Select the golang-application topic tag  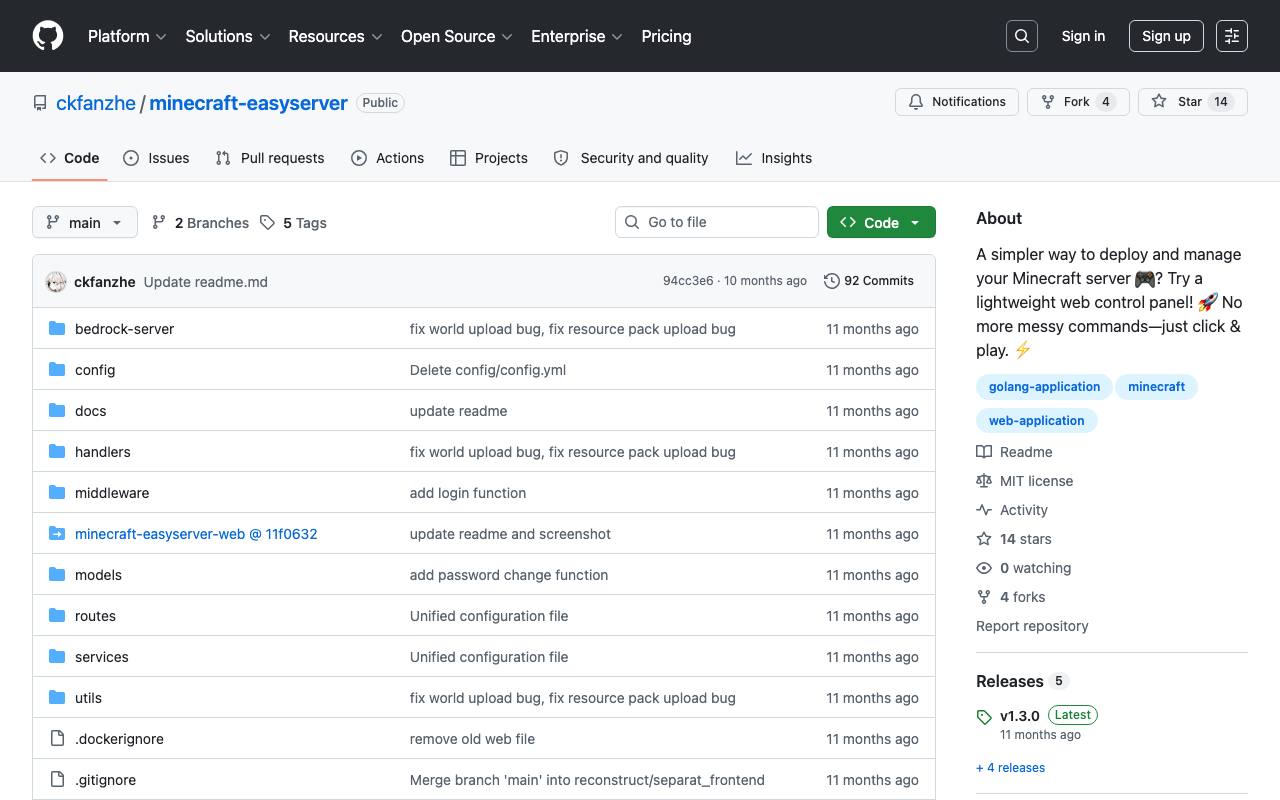coord(1044,387)
